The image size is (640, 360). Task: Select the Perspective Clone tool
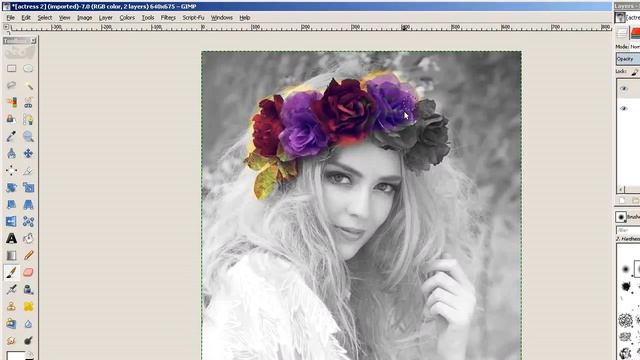pos(11,324)
